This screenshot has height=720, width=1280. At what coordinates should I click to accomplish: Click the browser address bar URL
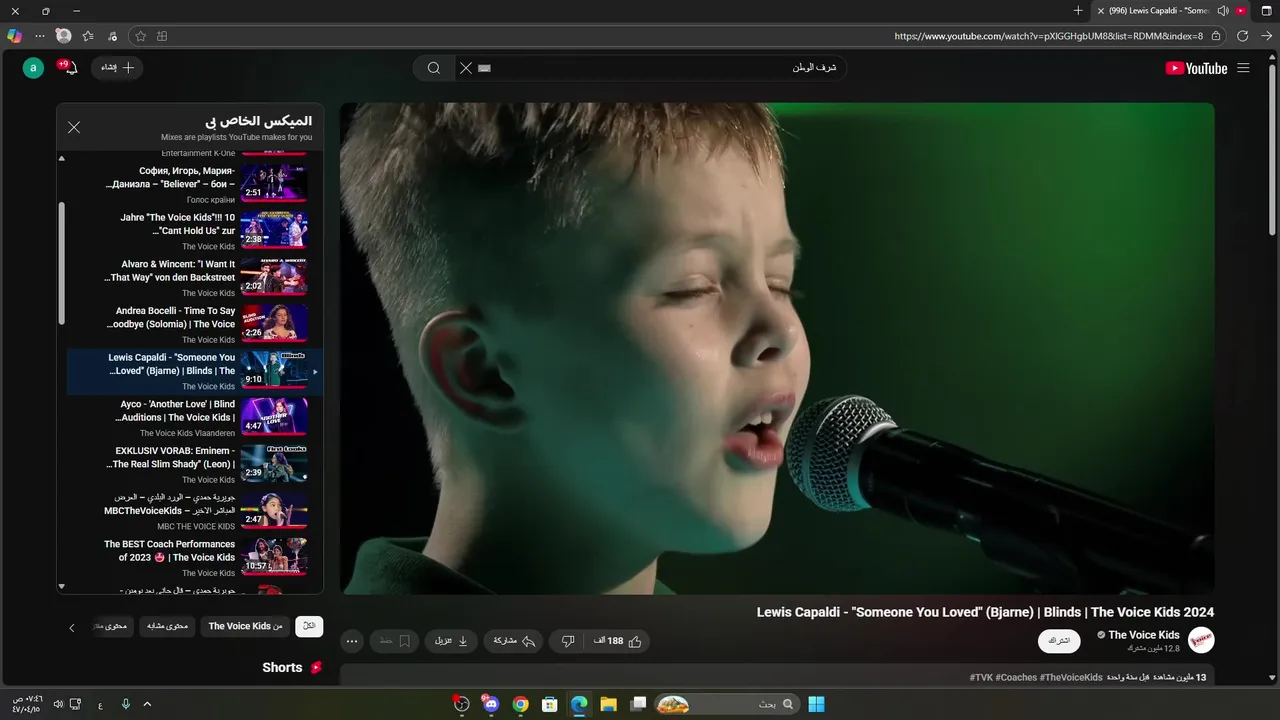coord(1048,36)
